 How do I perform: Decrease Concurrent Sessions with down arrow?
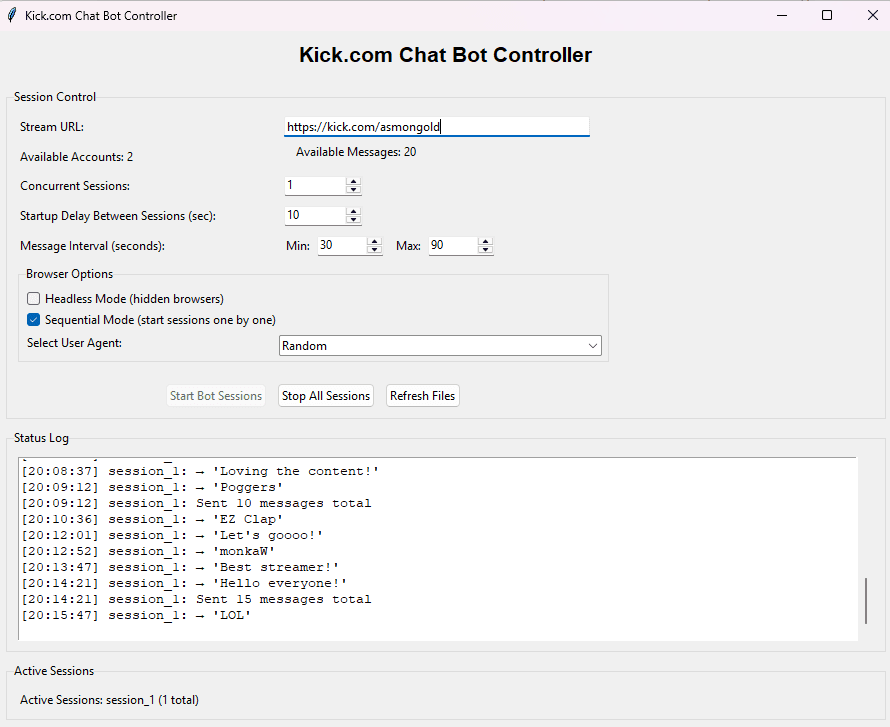tap(354, 190)
